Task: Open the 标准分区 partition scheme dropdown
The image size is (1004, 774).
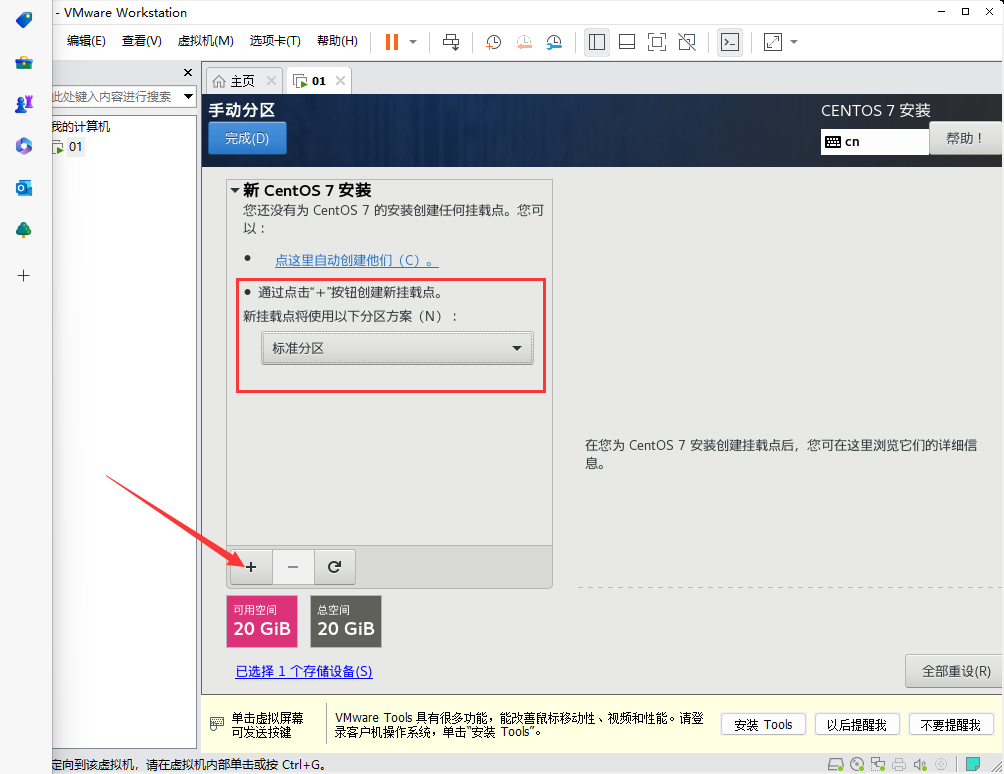Action: point(397,348)
